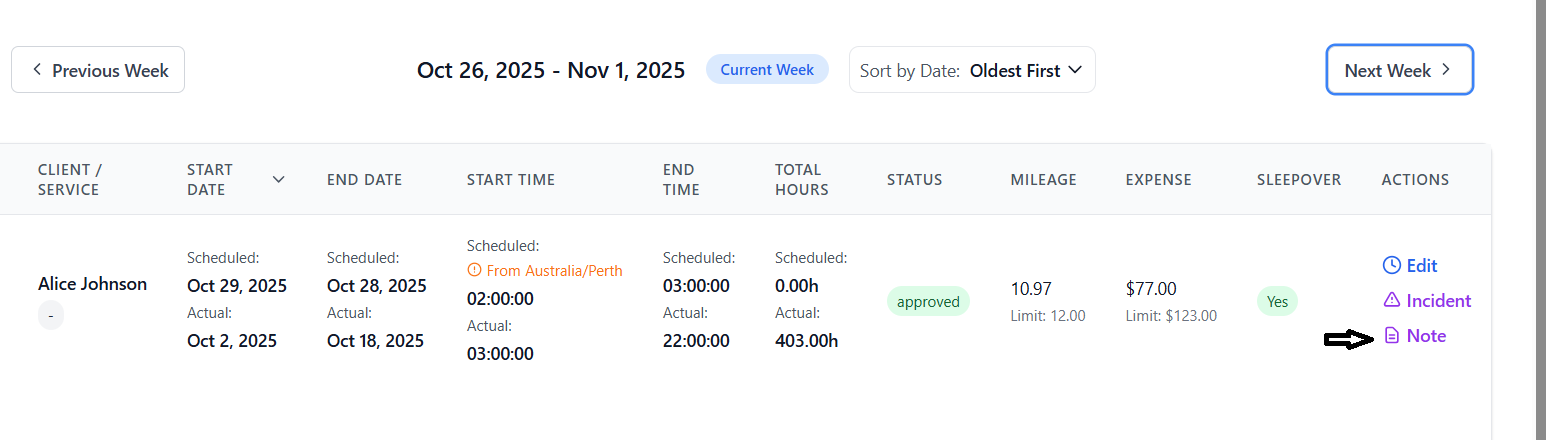Screen dimensions: 1546x440
Task: Click the green approved status badge
Action: coord(928,301)
